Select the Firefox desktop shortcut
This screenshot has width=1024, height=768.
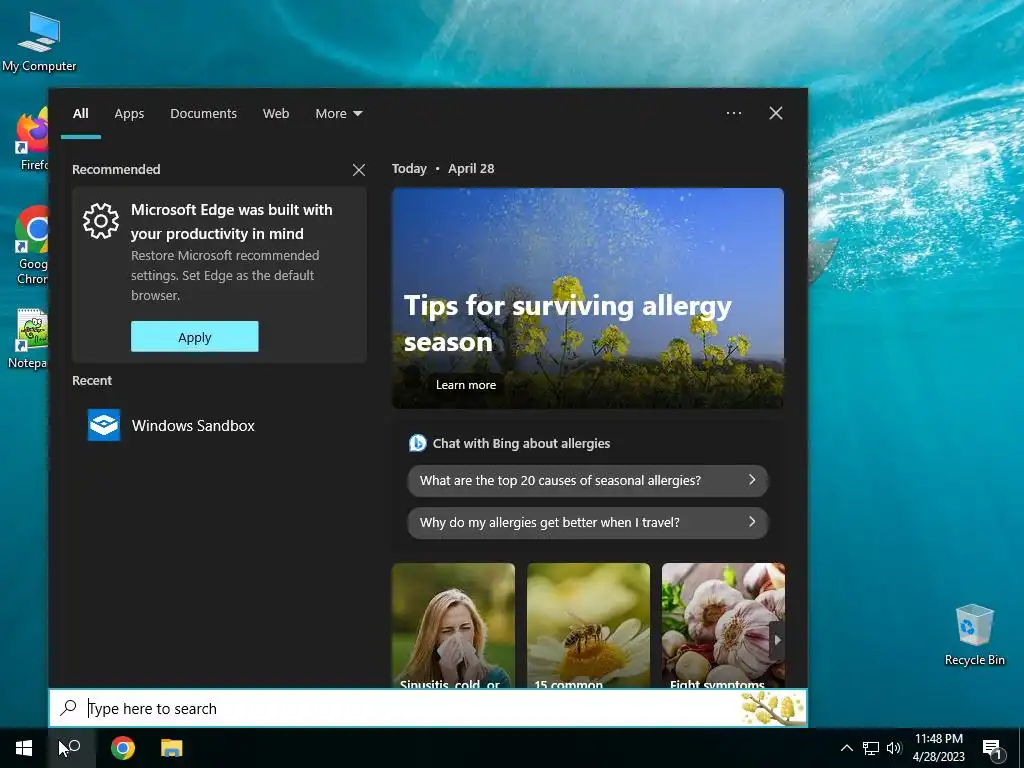[x=33, y=140]
